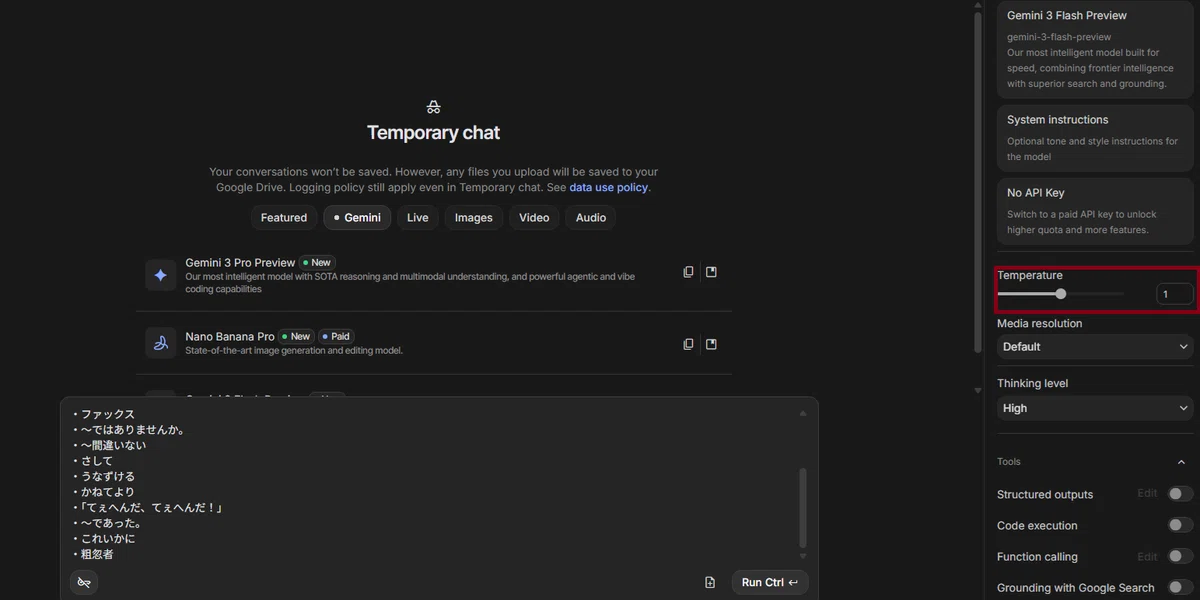Screen dimensions: 1200x600
Task: Edit Structured outputs settings
Action: click(1147, 494)
